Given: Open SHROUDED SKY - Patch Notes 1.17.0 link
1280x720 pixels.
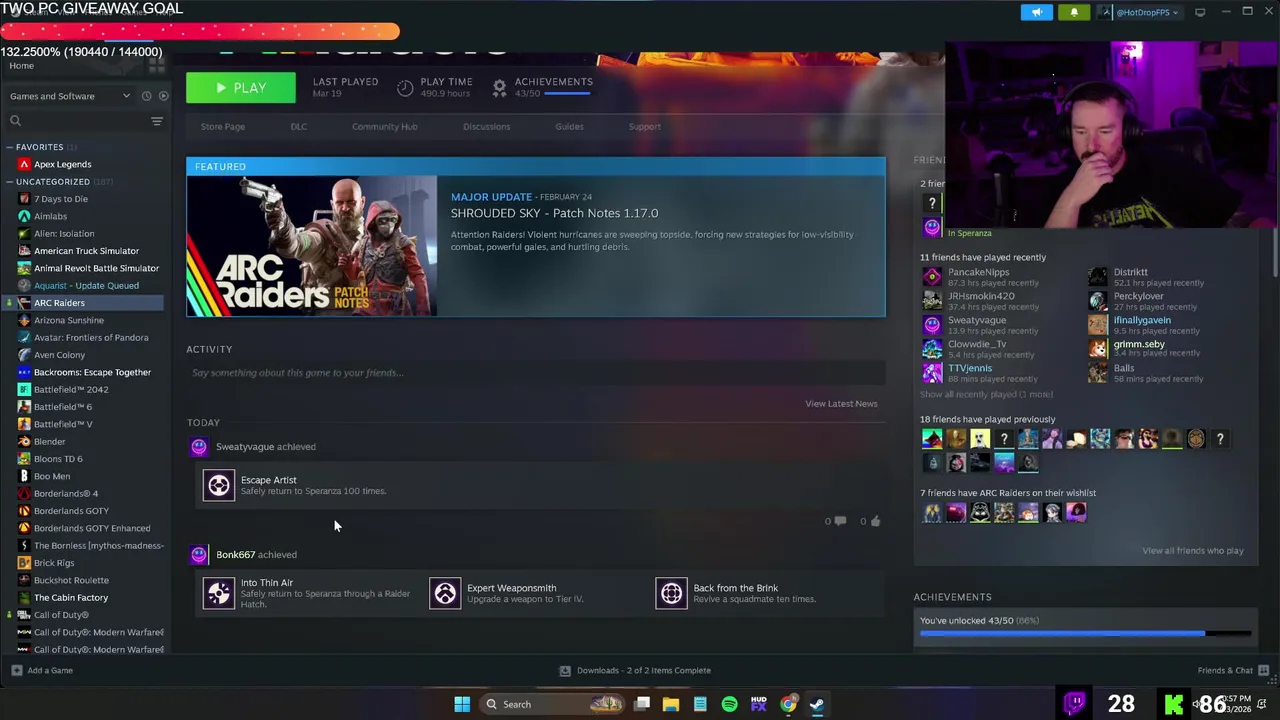Looking at the screenshot, I should [554, 213].
